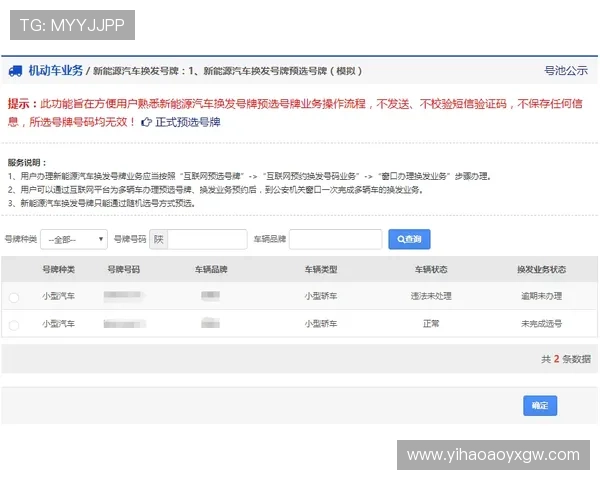
Task: Open the 号池公示 link
Action: 566,70
